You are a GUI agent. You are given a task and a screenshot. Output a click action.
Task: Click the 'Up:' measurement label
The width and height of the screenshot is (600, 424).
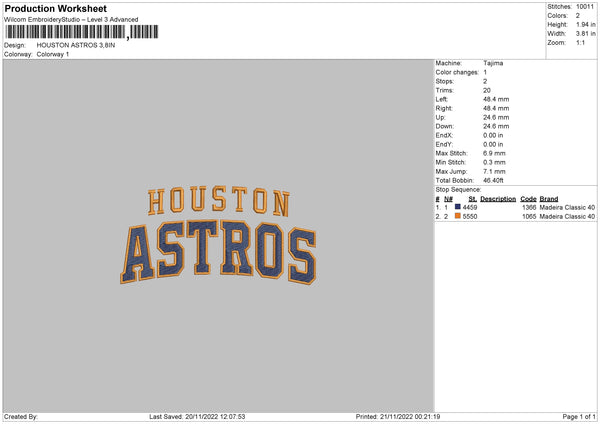tap(440, 117)
